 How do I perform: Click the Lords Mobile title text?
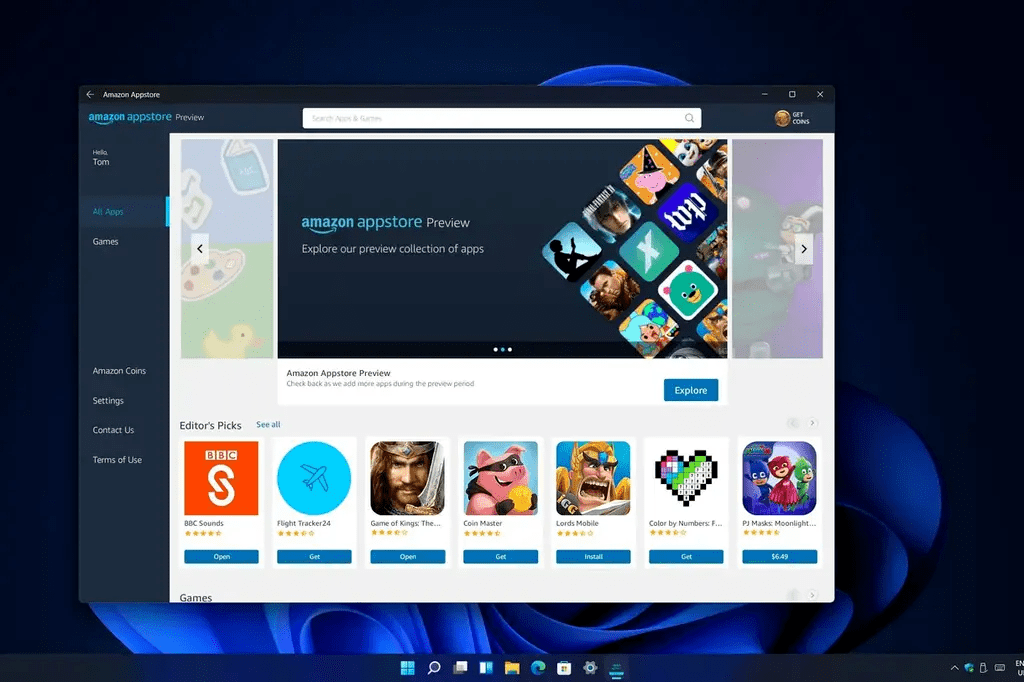577,523
